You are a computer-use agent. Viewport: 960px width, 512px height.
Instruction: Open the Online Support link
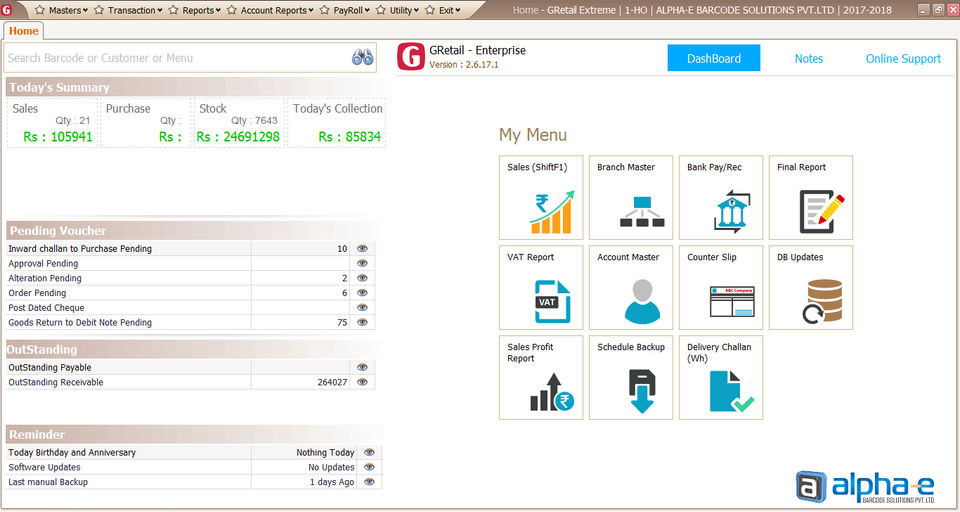coord(903,59)
